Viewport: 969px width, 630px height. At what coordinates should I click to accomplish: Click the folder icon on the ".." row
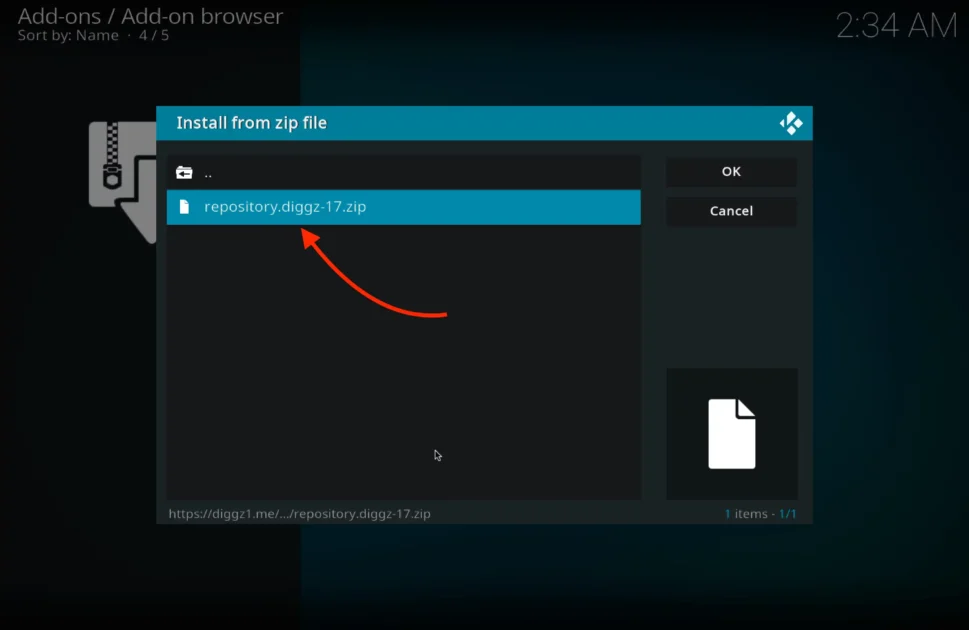click(x=185, y=171)
